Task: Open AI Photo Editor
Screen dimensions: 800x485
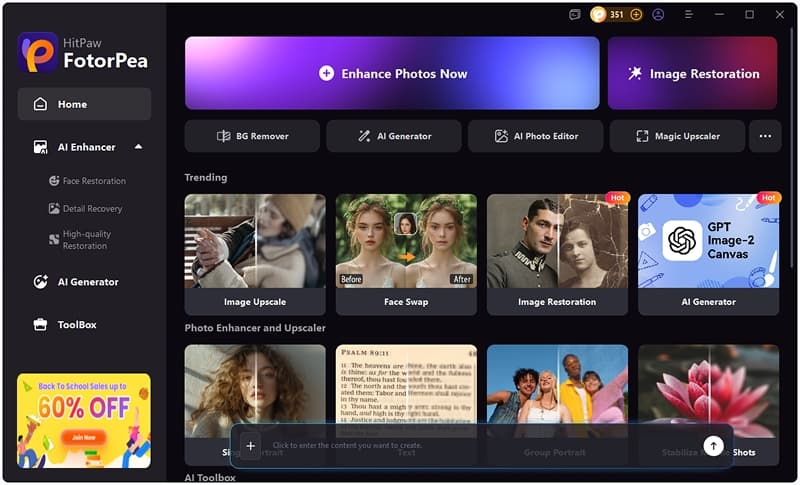Action: (536, 136)
